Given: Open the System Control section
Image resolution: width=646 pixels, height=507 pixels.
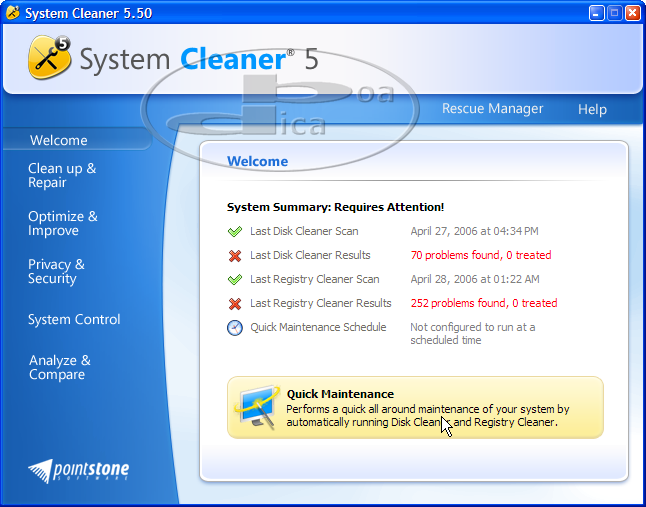Looking at the screenshot, I should (x=74, y=319).
